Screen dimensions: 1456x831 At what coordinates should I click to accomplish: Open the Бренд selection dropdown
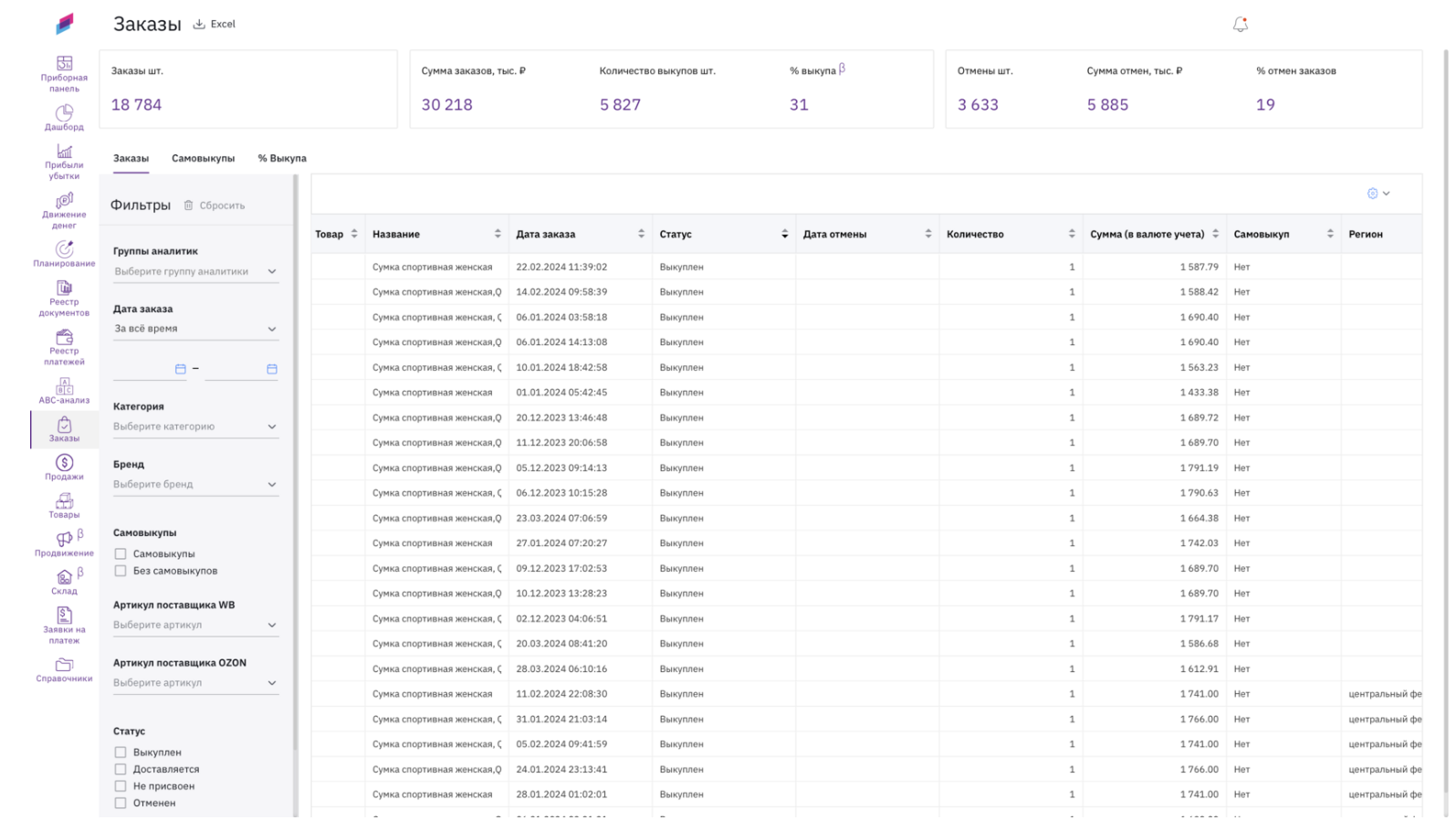tap(195, 484)
